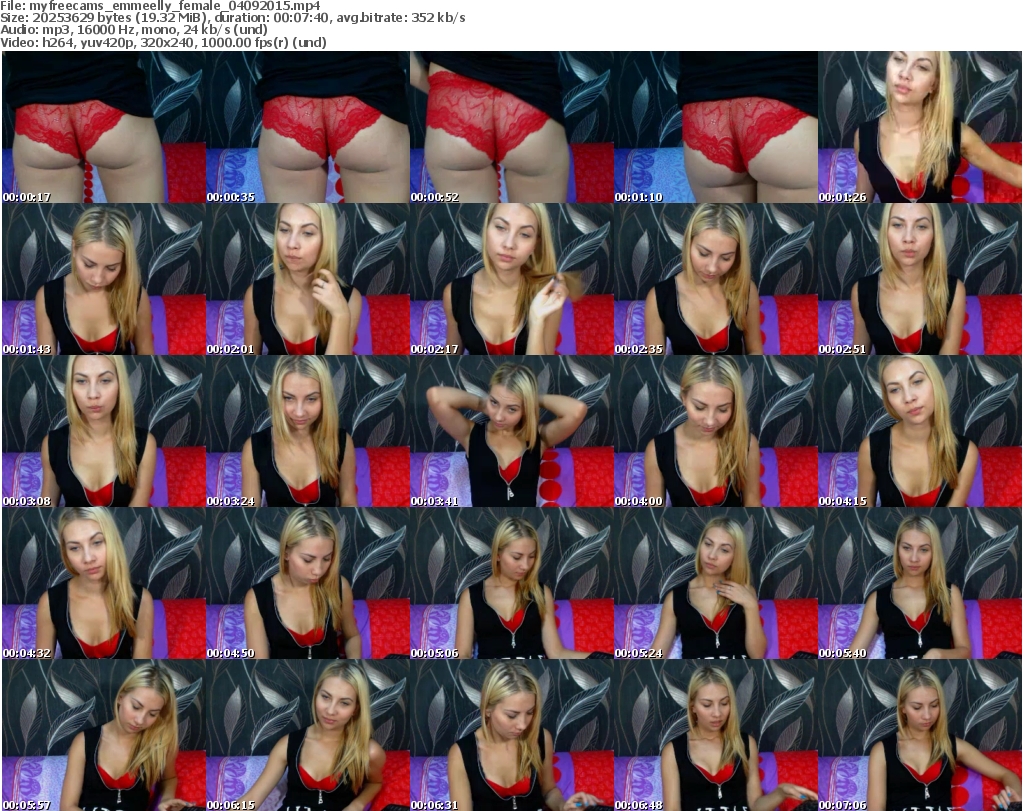Select the frame at 00:05:40
This screenshot has height=811, width=1024.
point(920,583)
